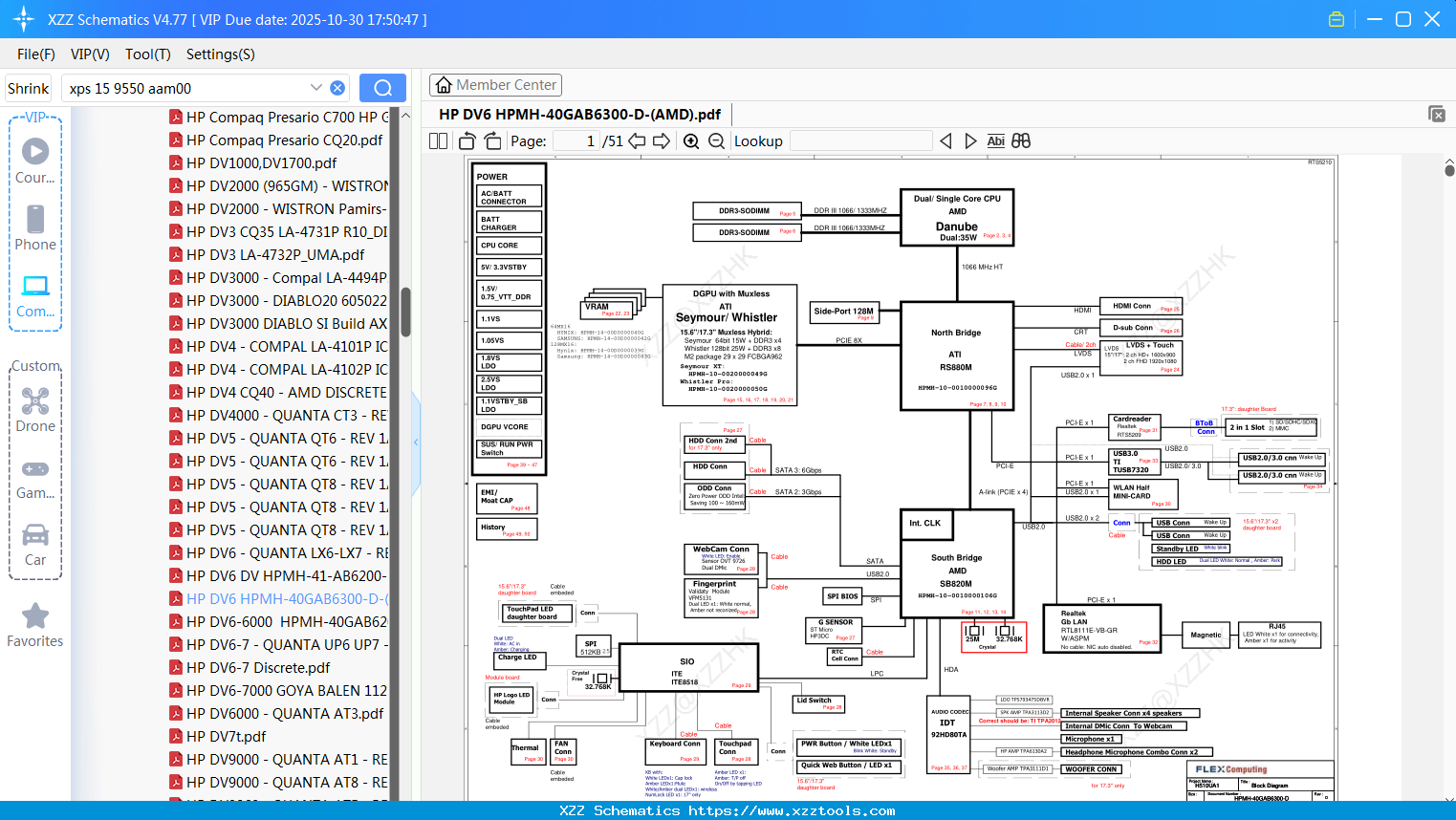The width and height of the screenshot is (1456, 820).
Task: Go to the previous page arrow
Action: [x=637, y=140]
